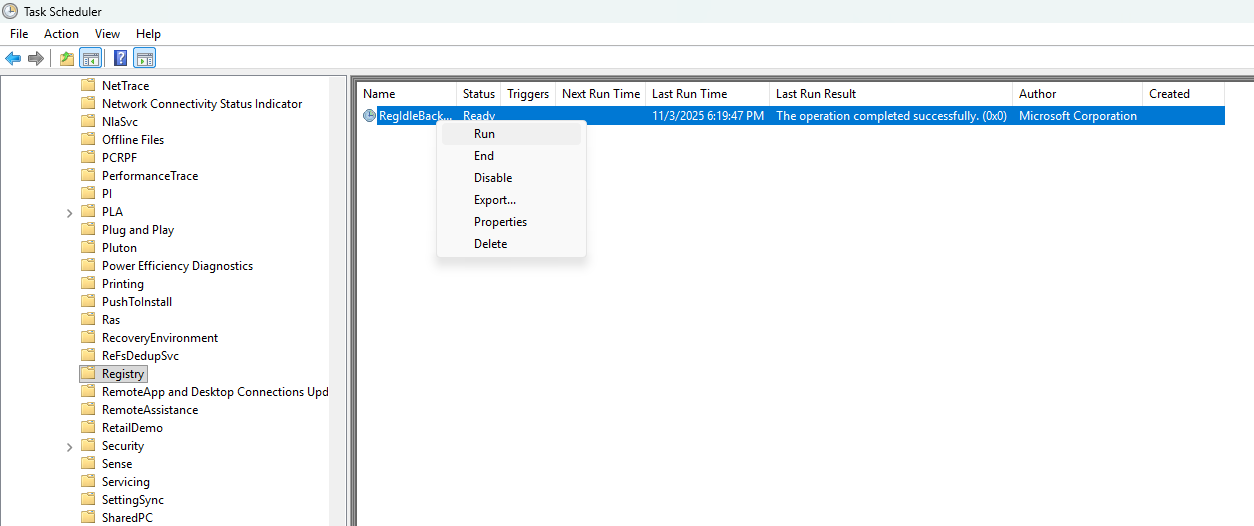Select the ReFsDedupSvc folder

tap(140, 356)
